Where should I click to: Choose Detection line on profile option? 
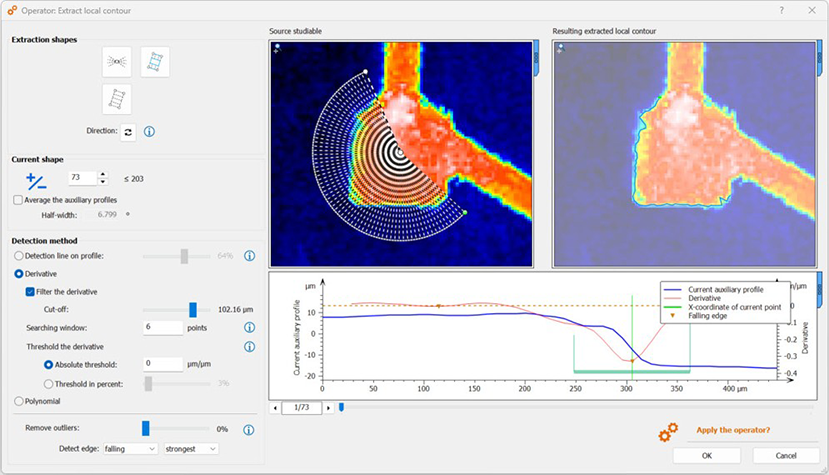coord(19,256)
